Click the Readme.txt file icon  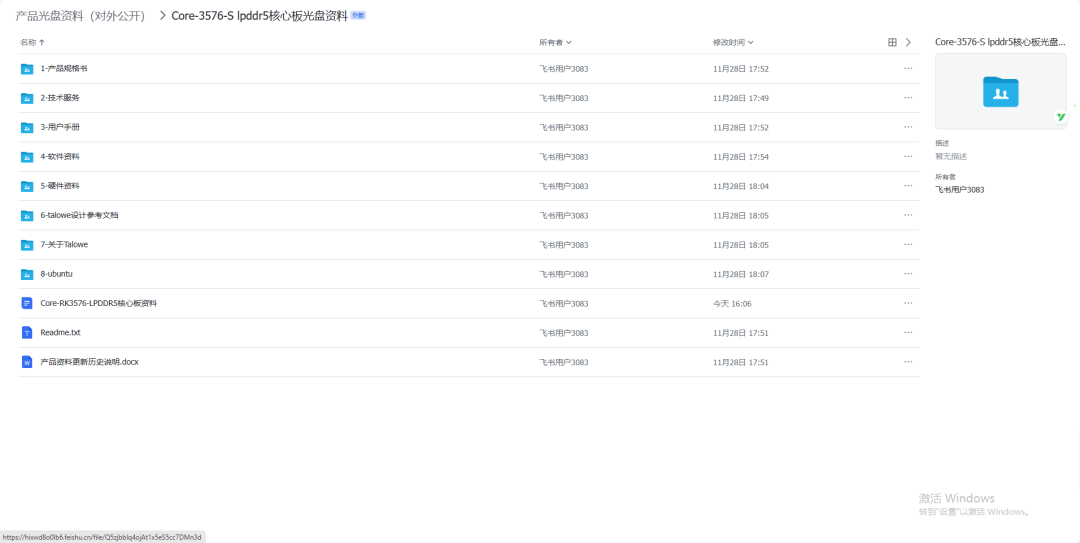pos(27,333)
